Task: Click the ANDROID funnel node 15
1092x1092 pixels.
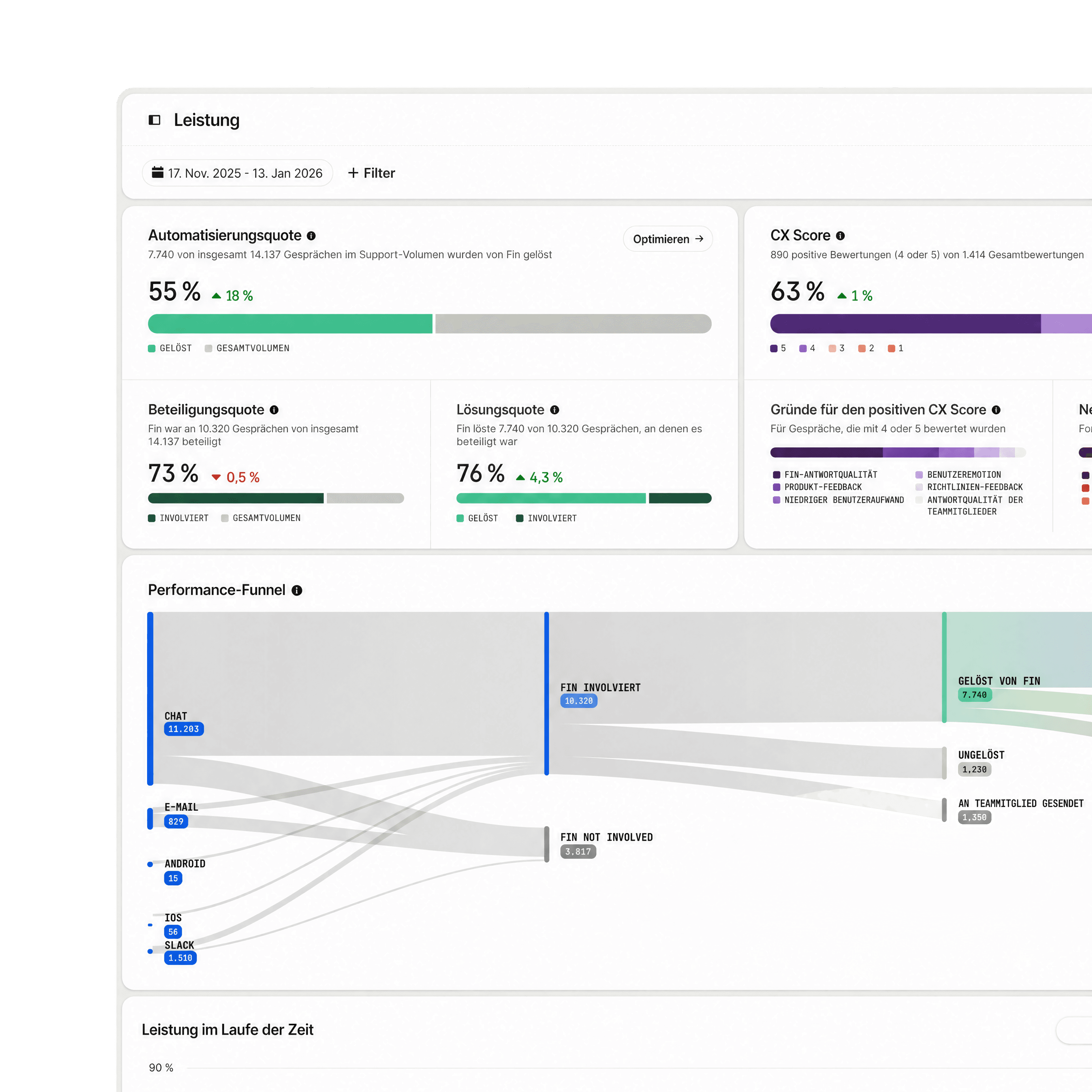Action: pyautogui.click(x=173, y=878)
